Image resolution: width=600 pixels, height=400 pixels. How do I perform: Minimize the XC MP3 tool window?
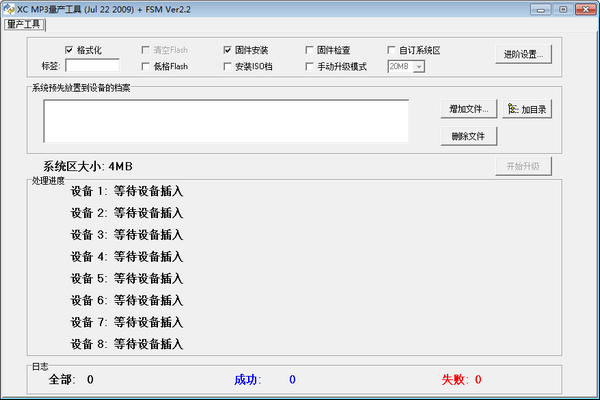545,8
